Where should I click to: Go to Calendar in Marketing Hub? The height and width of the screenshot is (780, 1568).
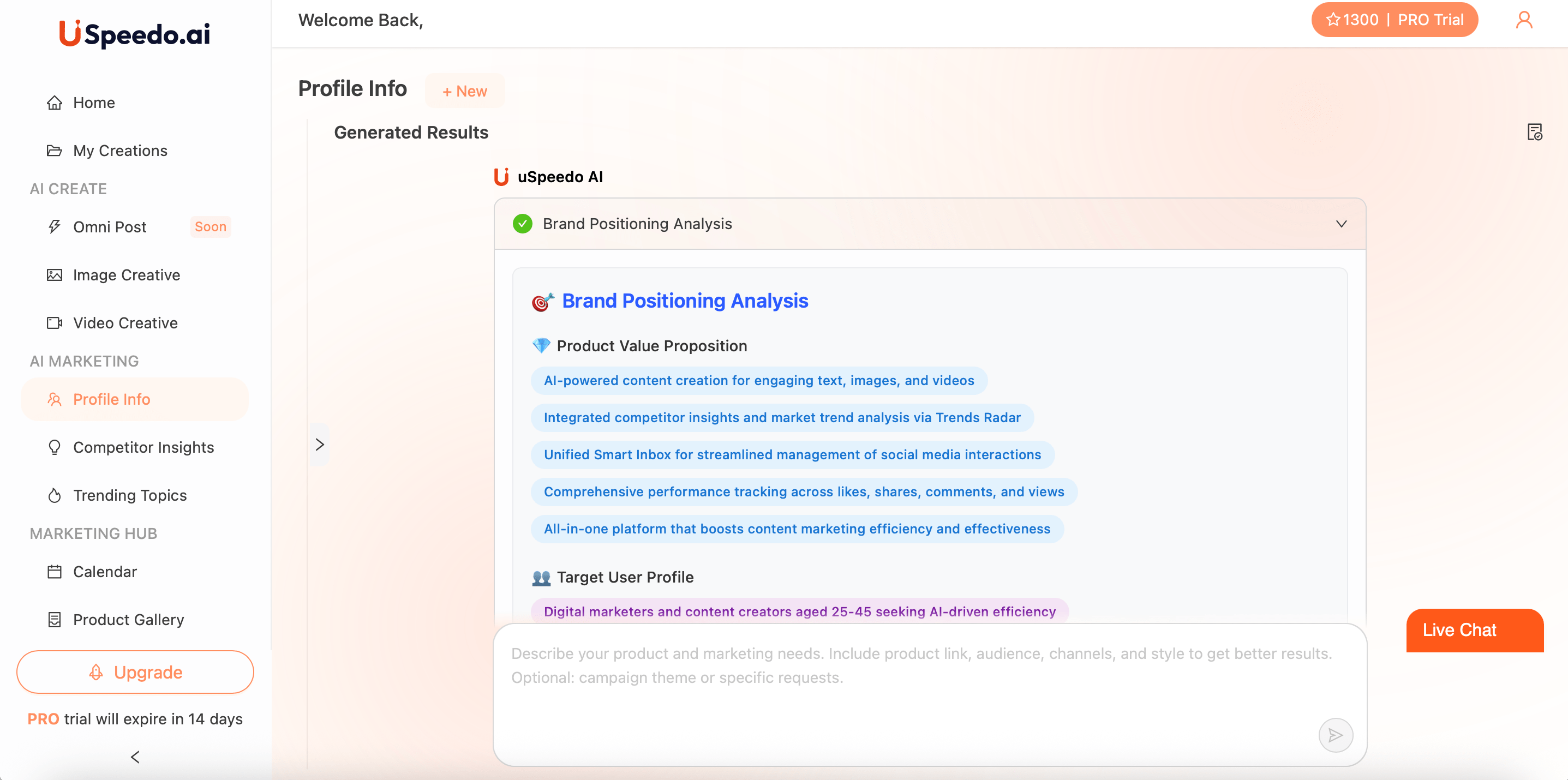coord(105,571)
